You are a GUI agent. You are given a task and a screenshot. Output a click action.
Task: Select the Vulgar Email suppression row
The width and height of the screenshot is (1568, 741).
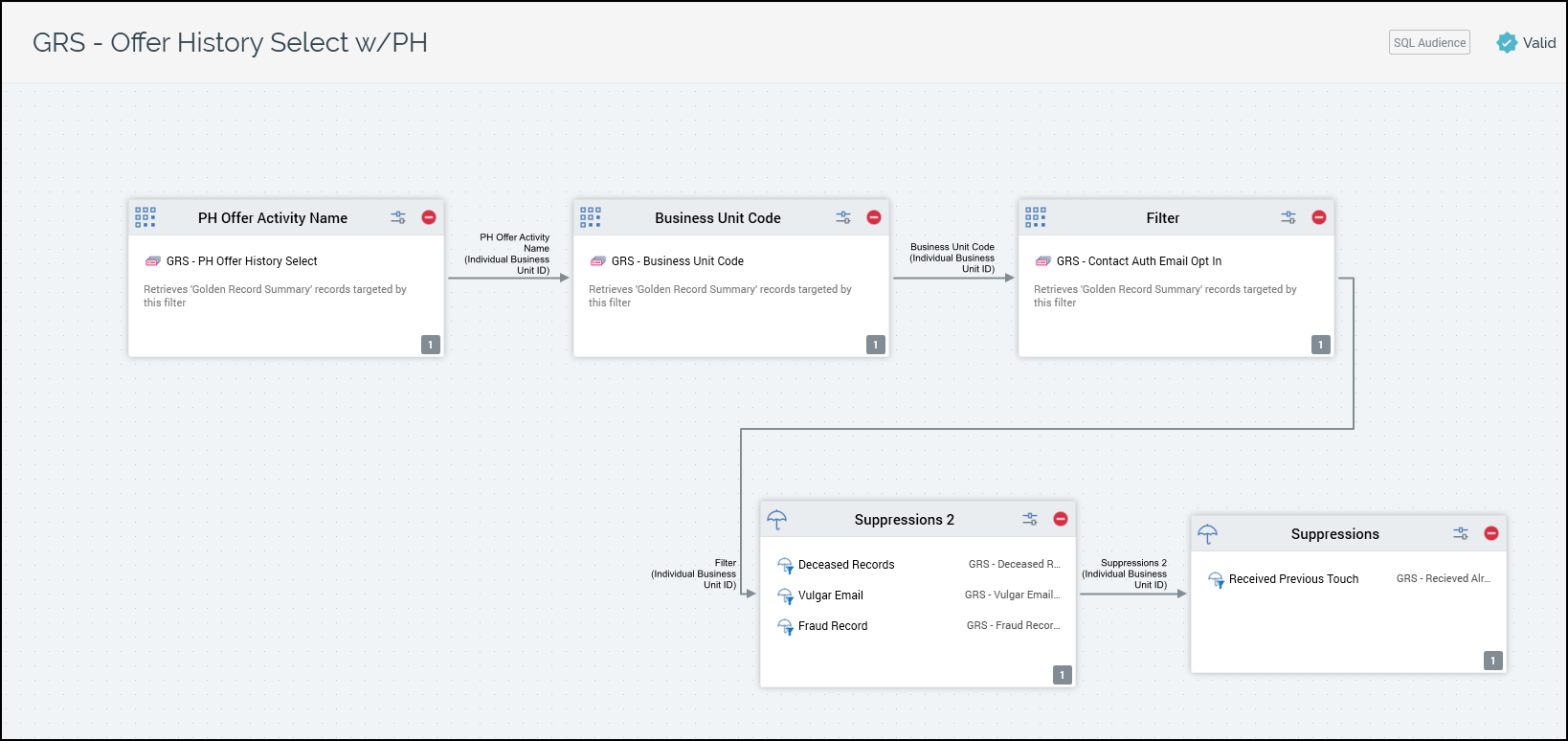coord(830,595)
